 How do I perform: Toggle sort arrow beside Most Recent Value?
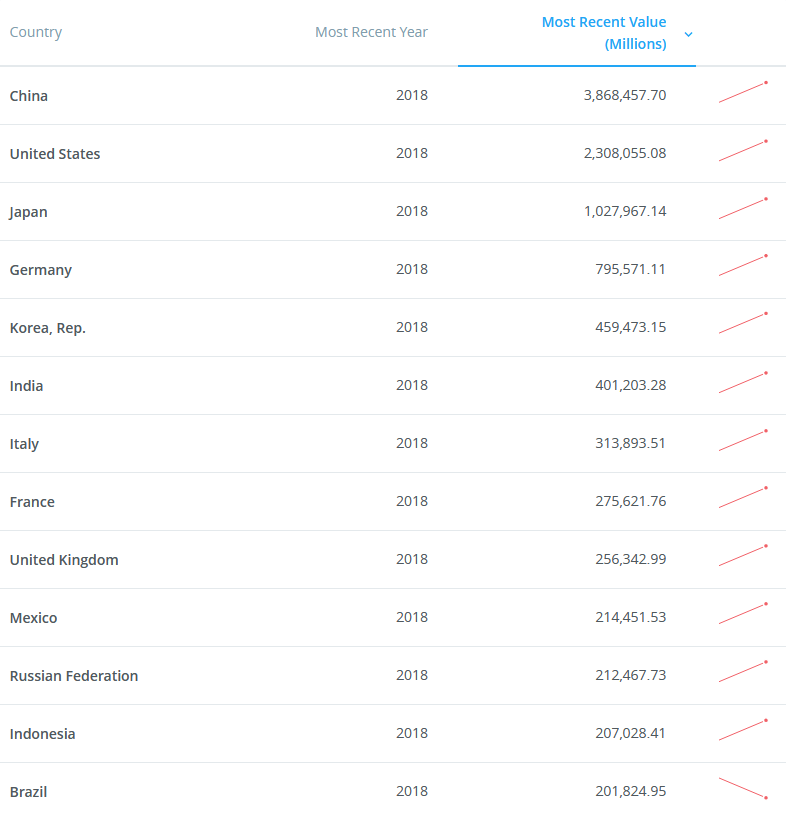(x=688, y=34)
